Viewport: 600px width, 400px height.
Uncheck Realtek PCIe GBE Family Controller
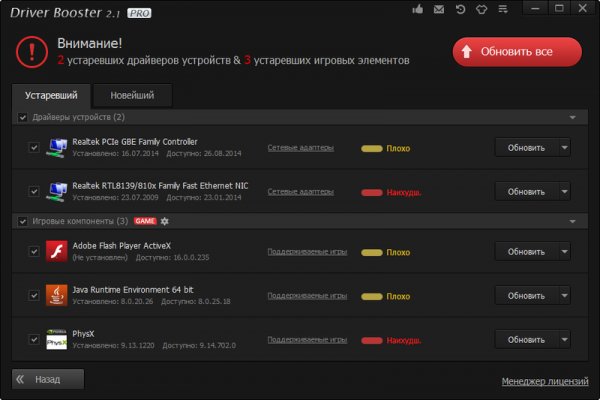tap(34, 147)
